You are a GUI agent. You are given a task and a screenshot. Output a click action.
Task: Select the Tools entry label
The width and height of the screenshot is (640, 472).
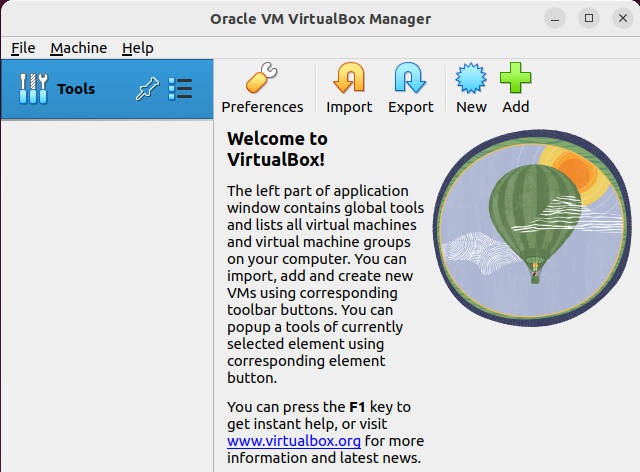coord(76,89)
